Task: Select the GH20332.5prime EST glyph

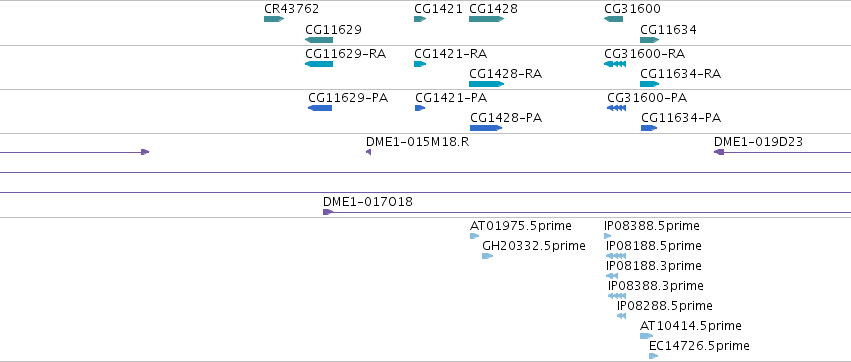Action: click(x=487, y=256)
